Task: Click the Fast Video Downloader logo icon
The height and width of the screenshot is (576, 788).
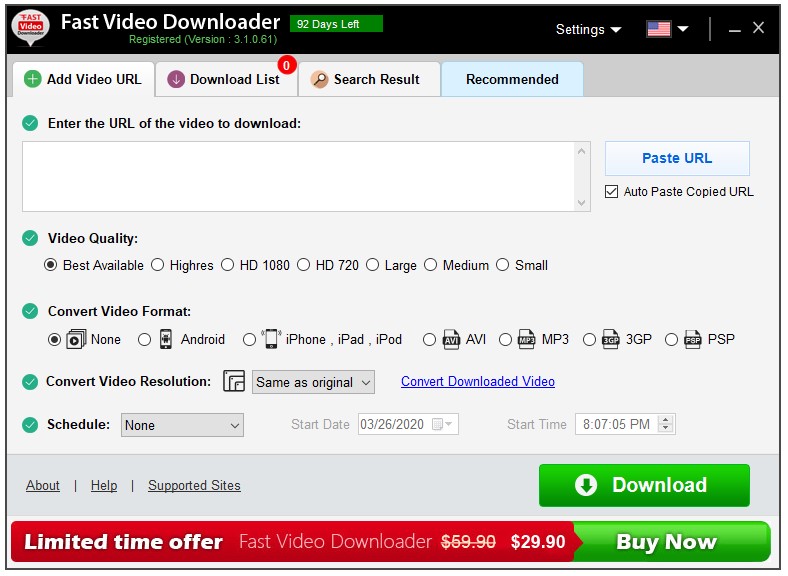Action: [31, 29]
